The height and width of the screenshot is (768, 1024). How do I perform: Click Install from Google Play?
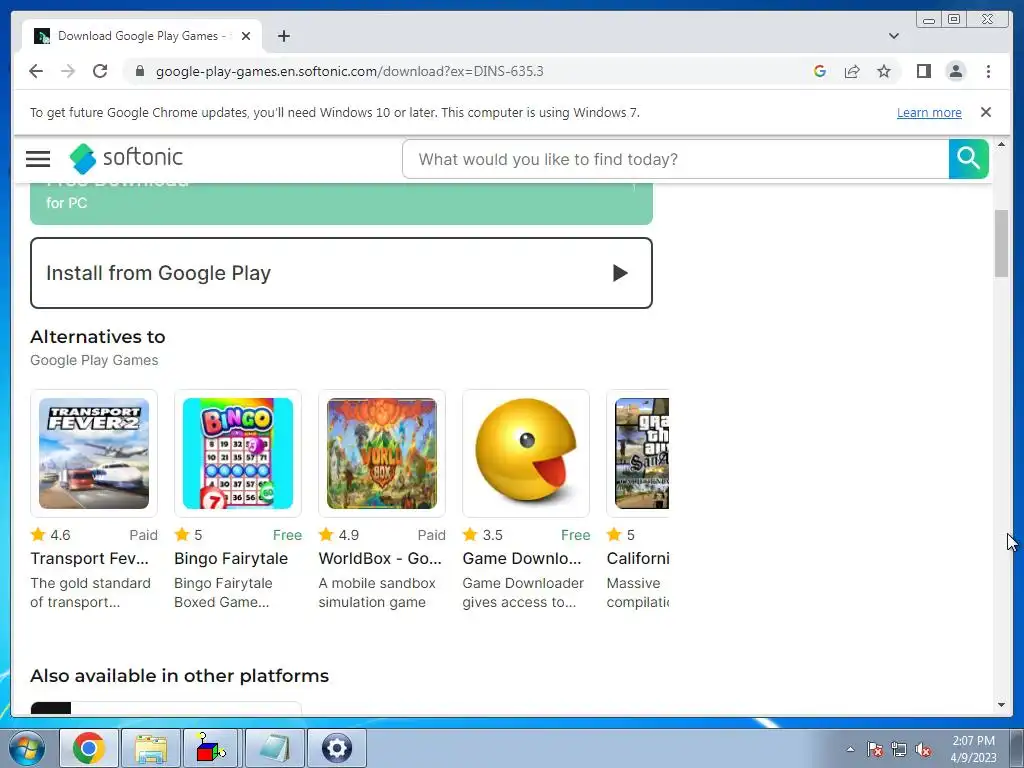[x=341, y=273]
